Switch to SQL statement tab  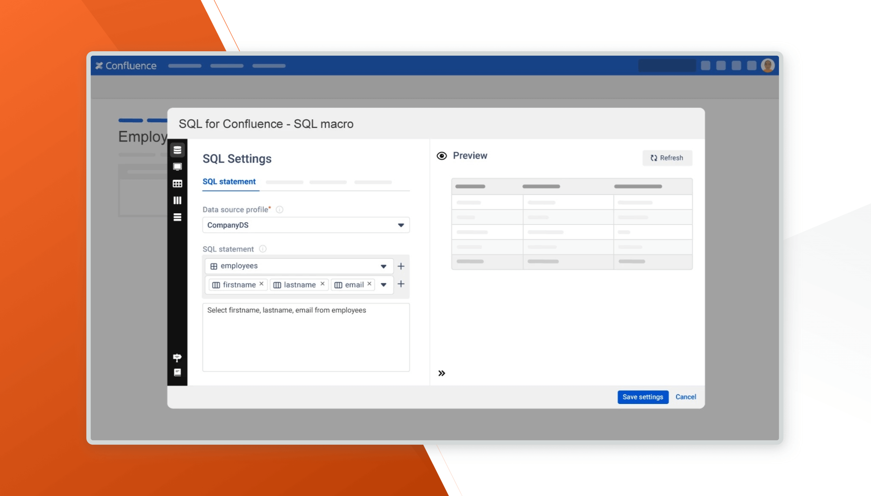[x=229, y=182]
